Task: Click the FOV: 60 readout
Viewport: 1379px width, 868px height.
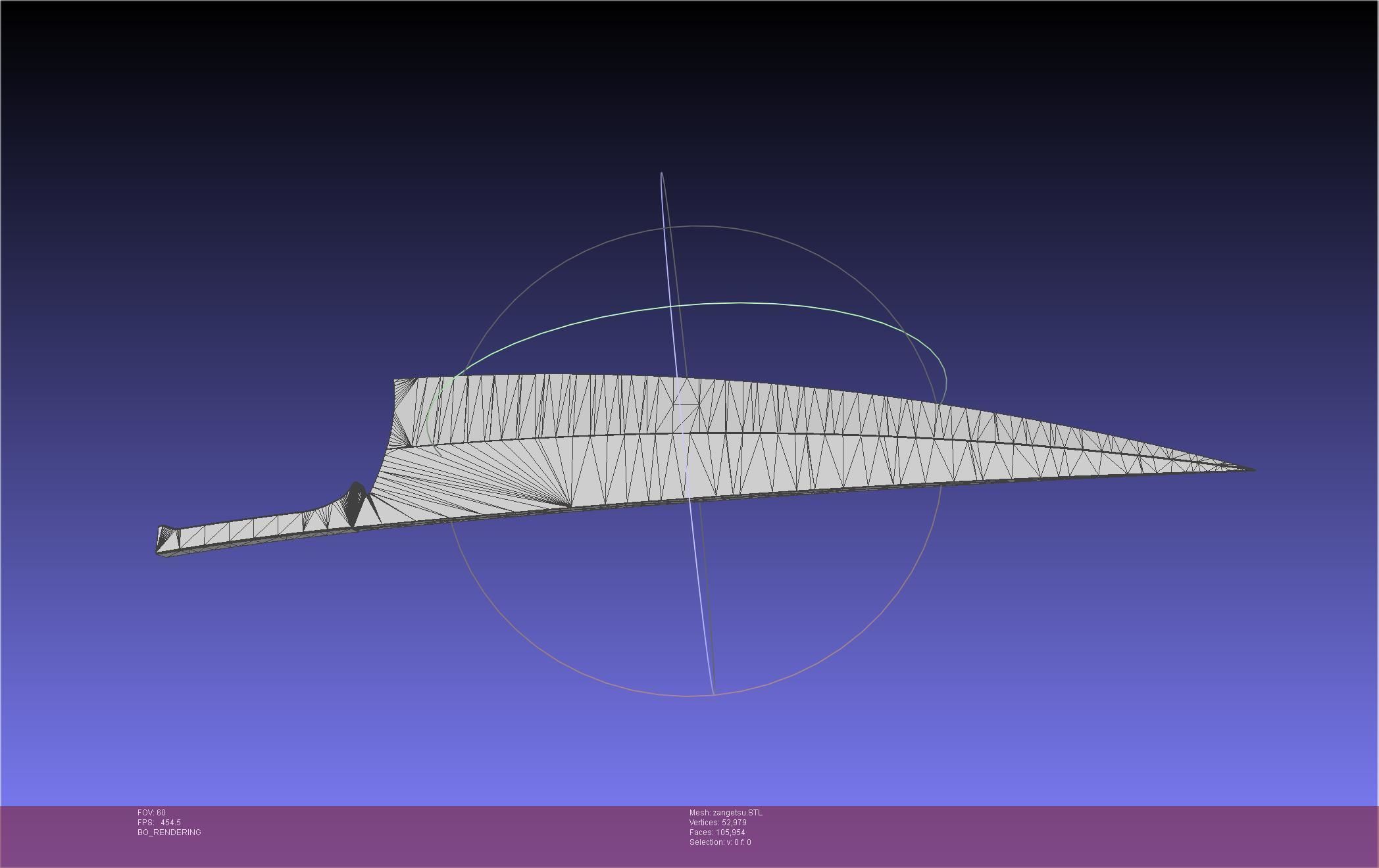Action: [151, 813]
